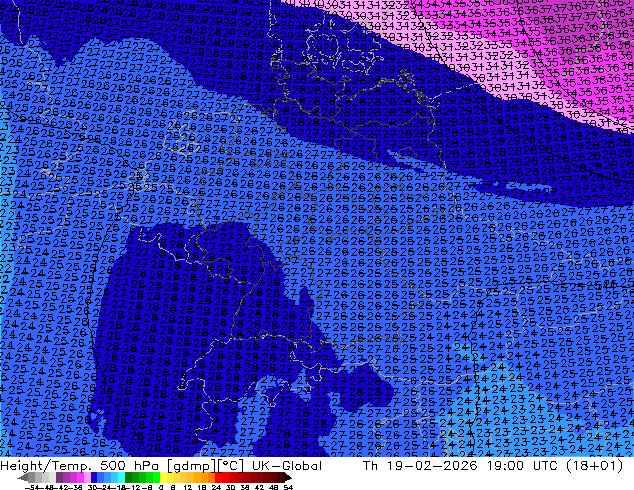Click the '[gdmp]' unit label

[x=191, y=466]
